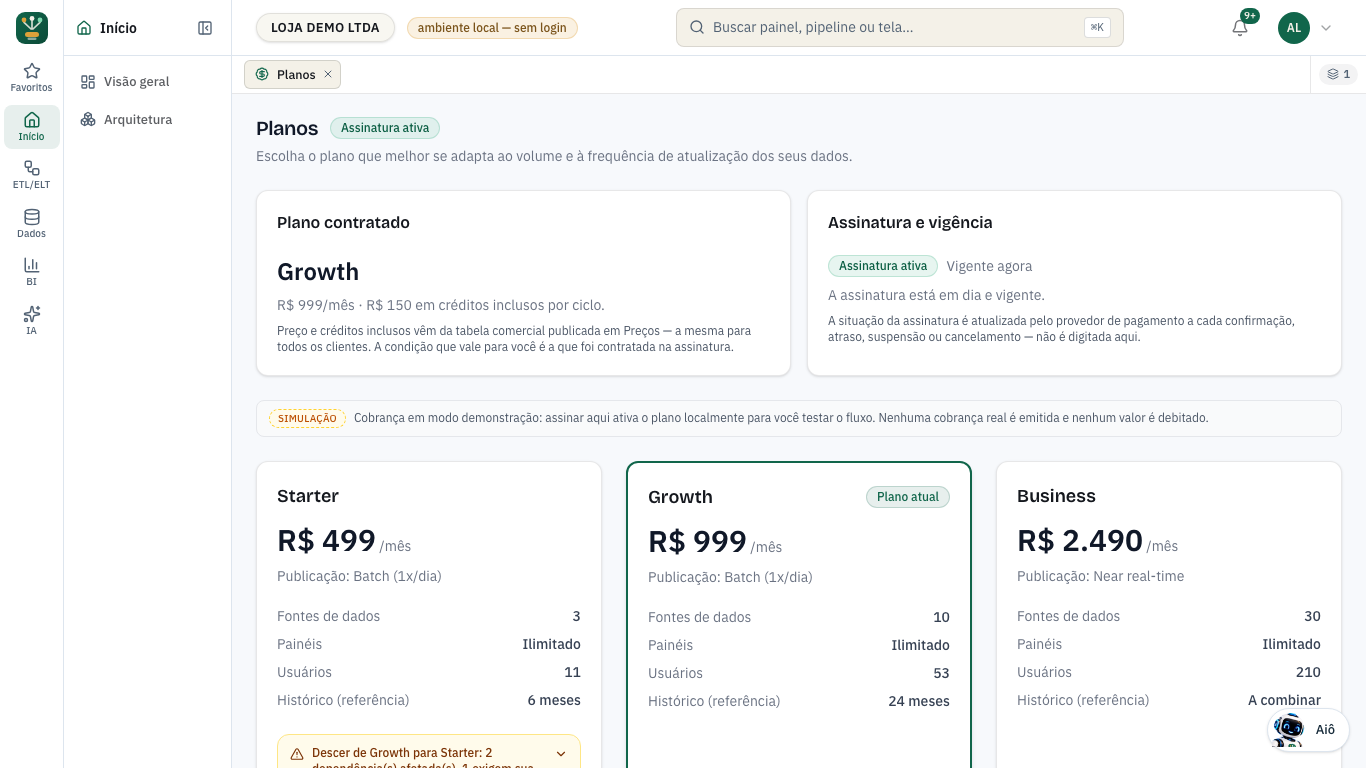Image resolution: width=1366 pixels, height=768 pixels.
Task: Open Favoritos star icon
Action: [x=32, y=78]
